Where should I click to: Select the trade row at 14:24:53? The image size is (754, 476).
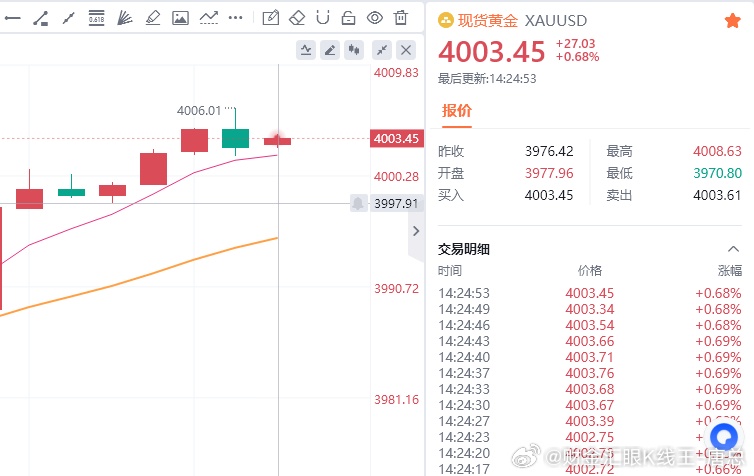(x=590, y=293)
